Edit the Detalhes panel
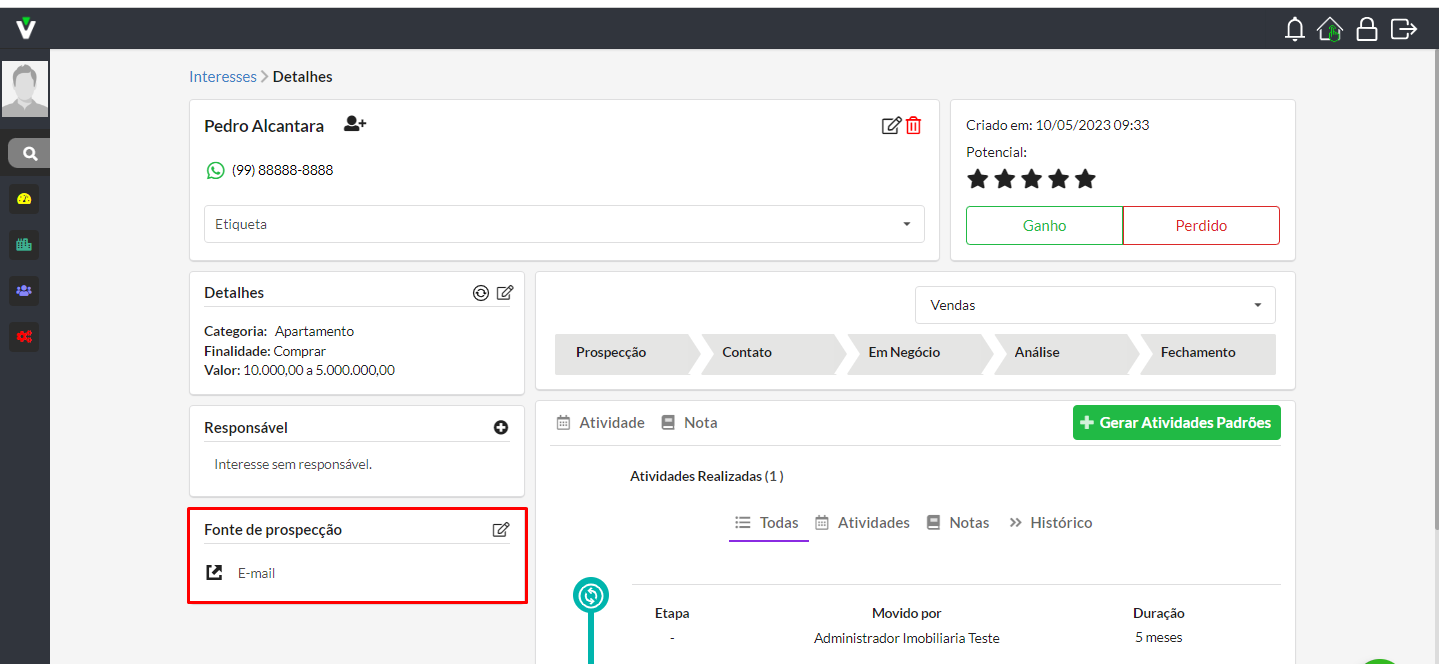 505,293
